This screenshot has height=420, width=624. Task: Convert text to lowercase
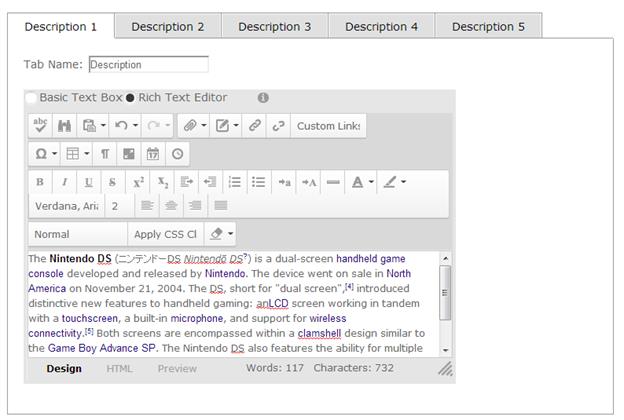coord(284,182)
